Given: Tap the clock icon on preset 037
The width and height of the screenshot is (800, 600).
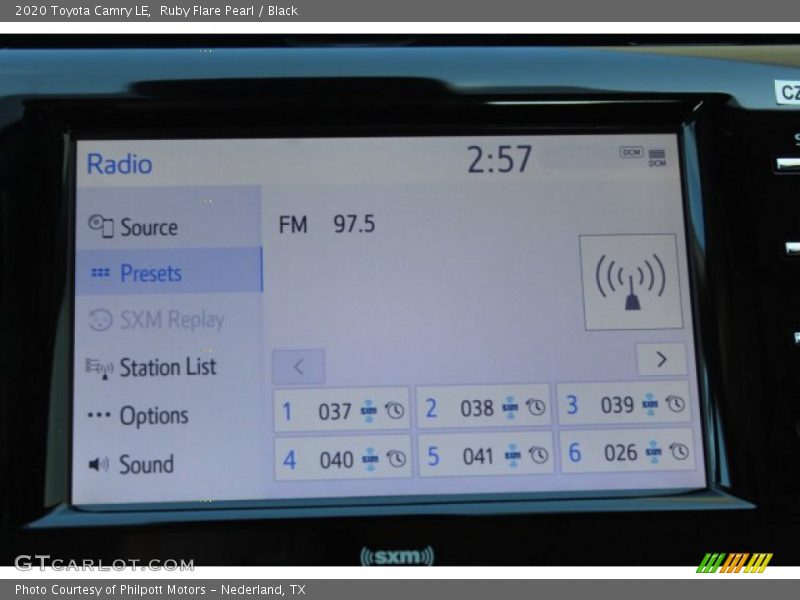Looking at the screenshot, I should tap(395, 410).
